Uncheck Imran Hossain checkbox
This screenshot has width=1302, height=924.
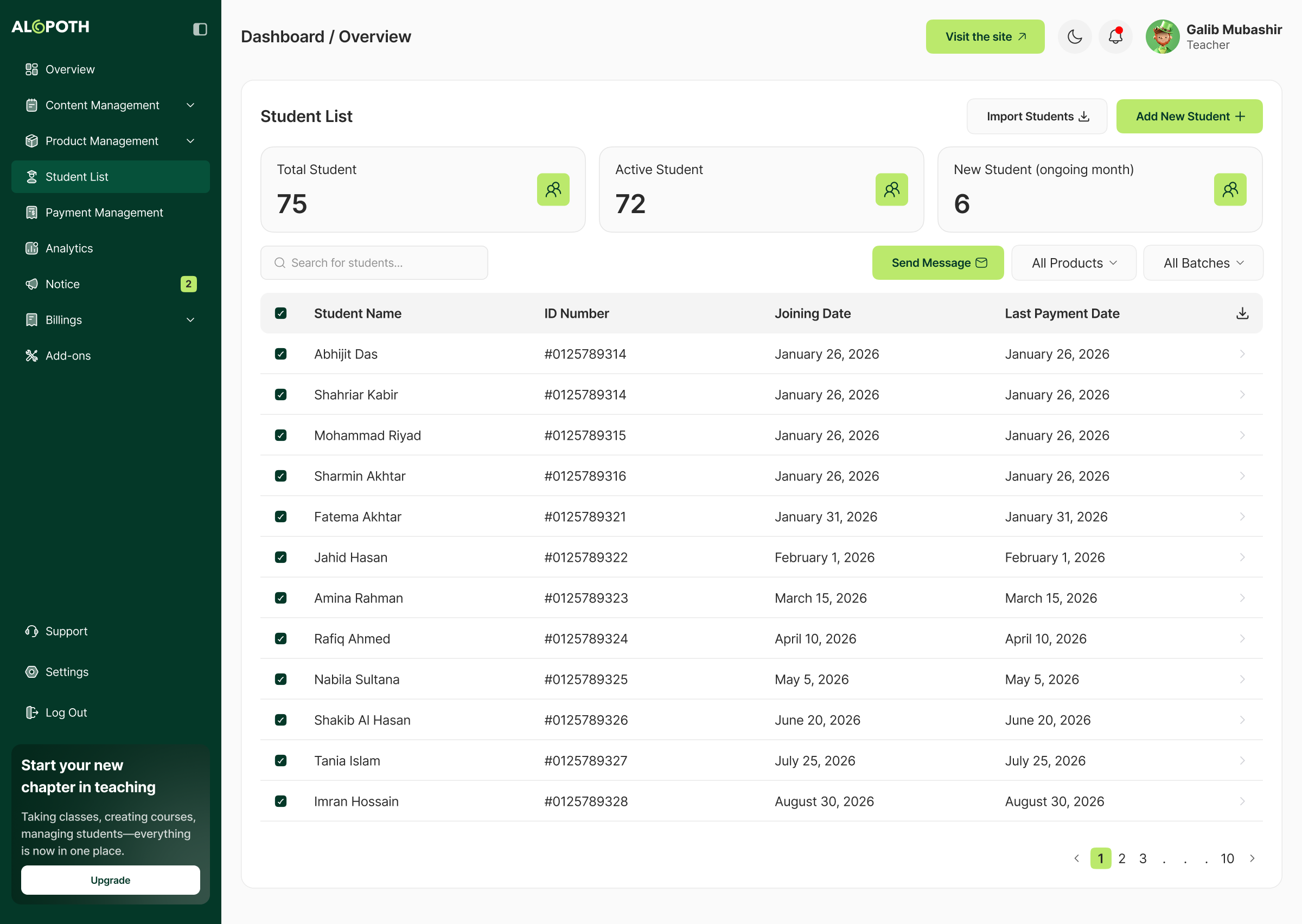pos(280,801)
